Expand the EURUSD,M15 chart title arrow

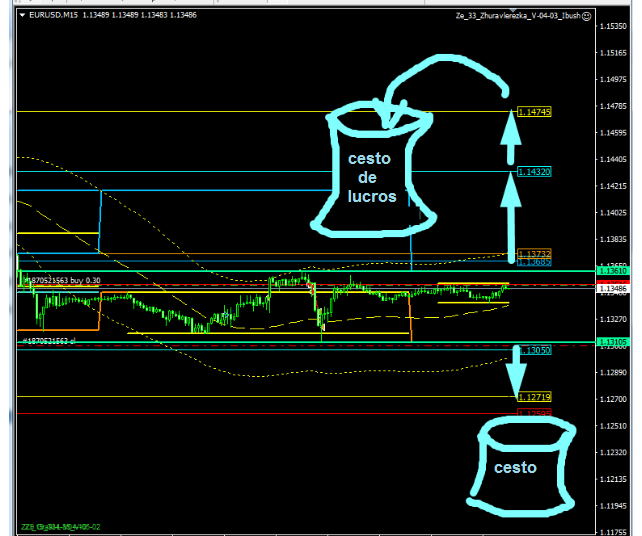[21, 17]
